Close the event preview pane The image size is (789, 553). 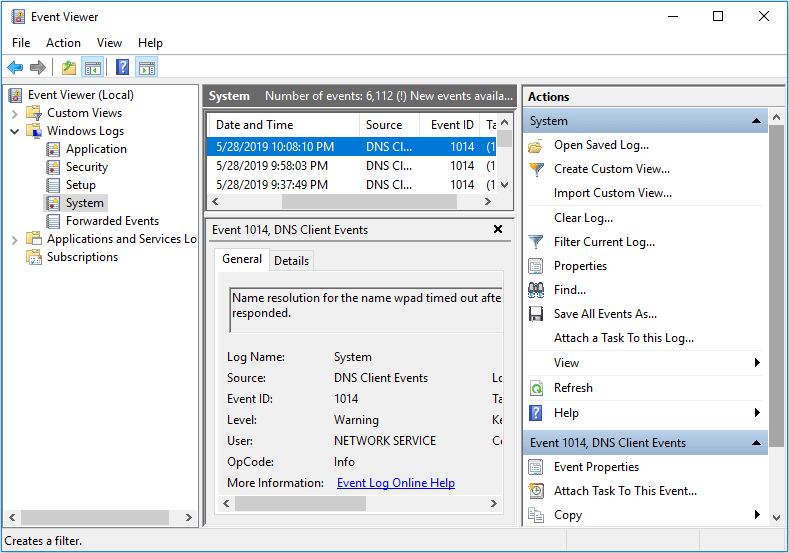tap(498, 230)
